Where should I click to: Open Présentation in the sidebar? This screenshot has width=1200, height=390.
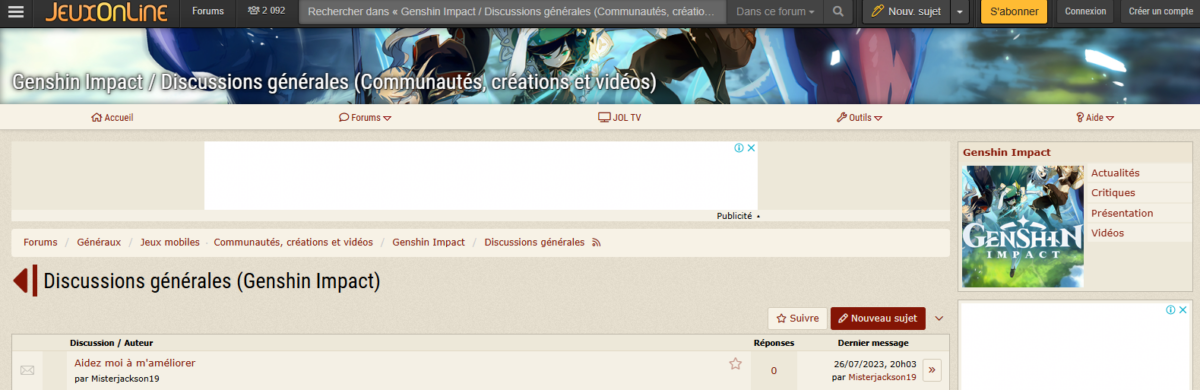coord(1122,213)
